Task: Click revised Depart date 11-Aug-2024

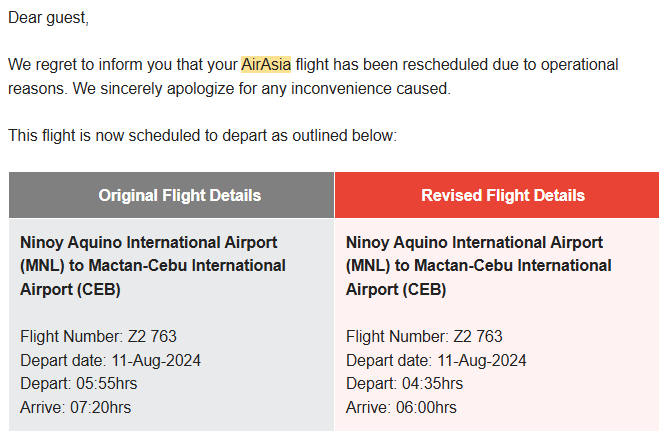Action: (x=436, y=360)
